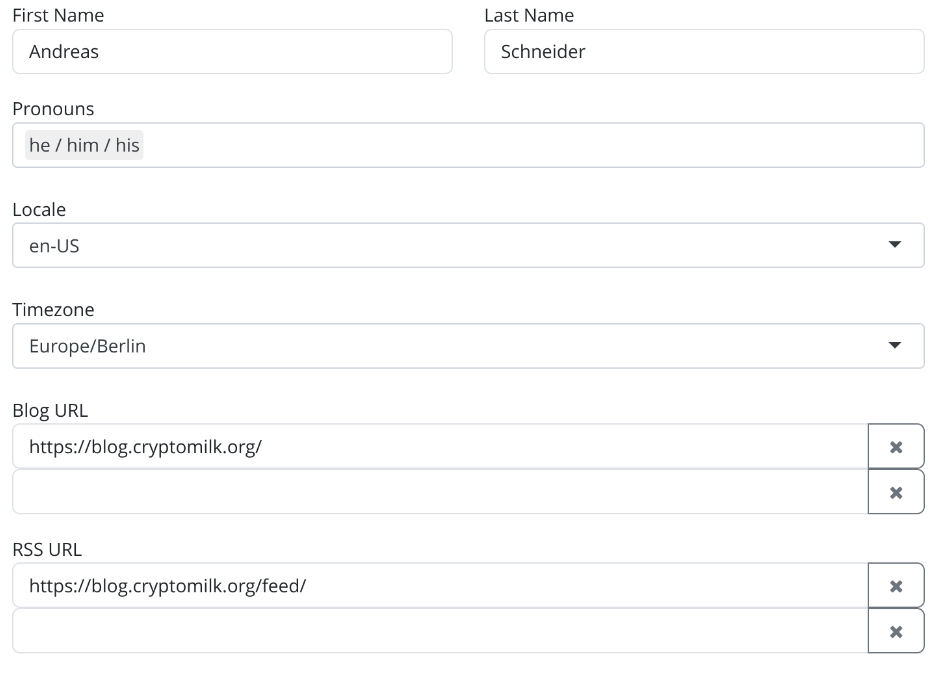Click the Timezone label
The height and width of the screenshot is (679, 937).
tap(53, 310)
